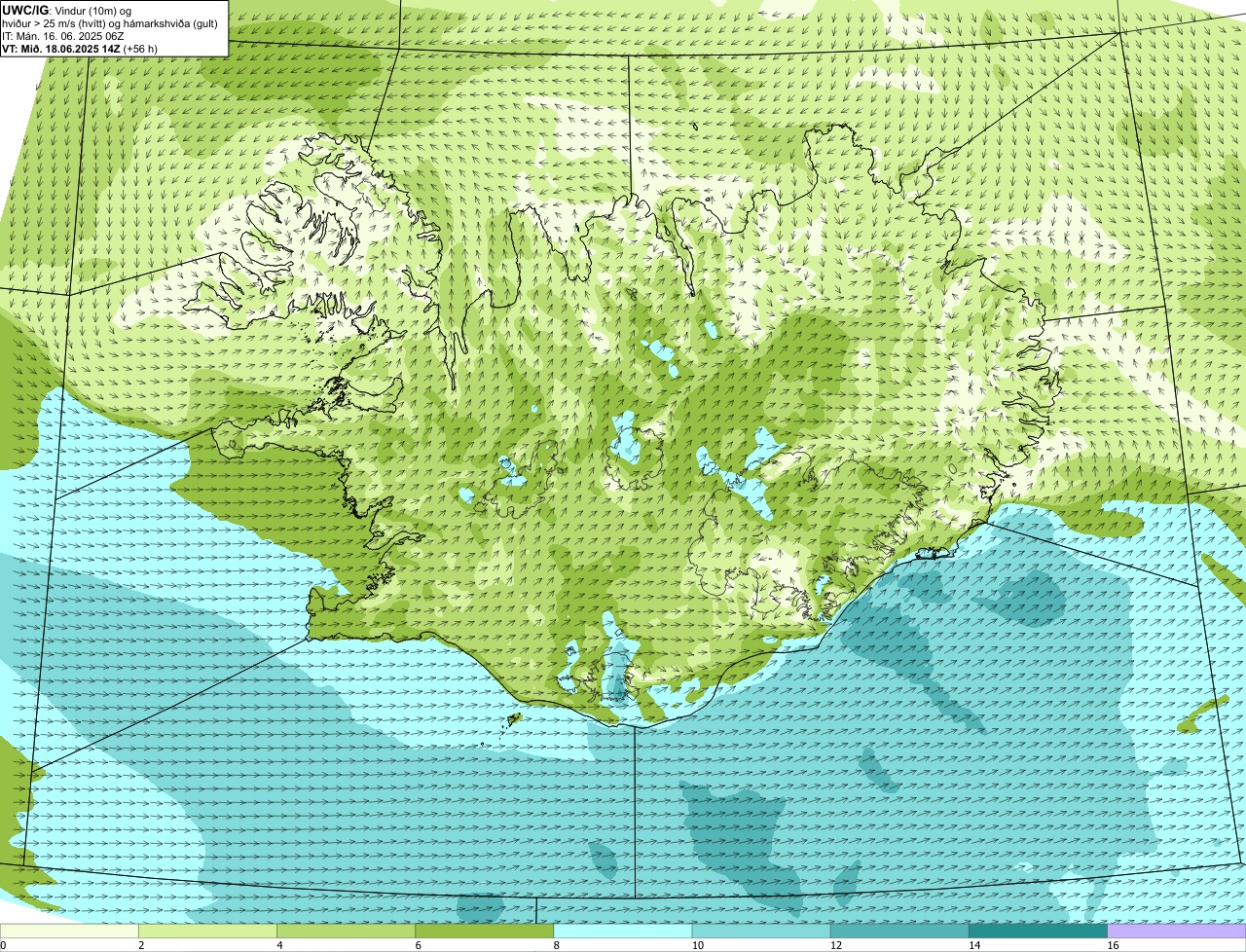1246x952 pixels.
Task: Click the scale label '8'
Action: 556,945
